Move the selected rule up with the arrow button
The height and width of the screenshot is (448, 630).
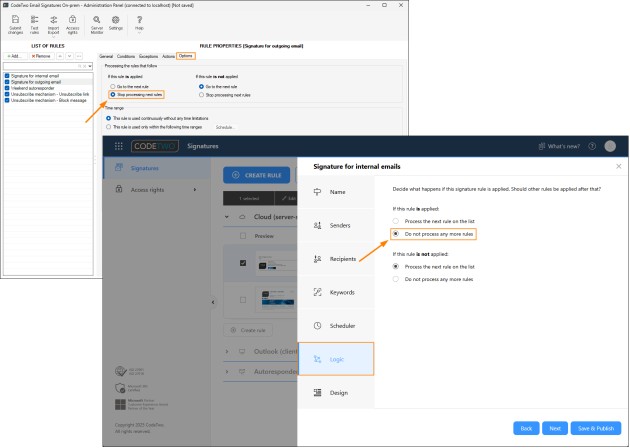point(60,56)
